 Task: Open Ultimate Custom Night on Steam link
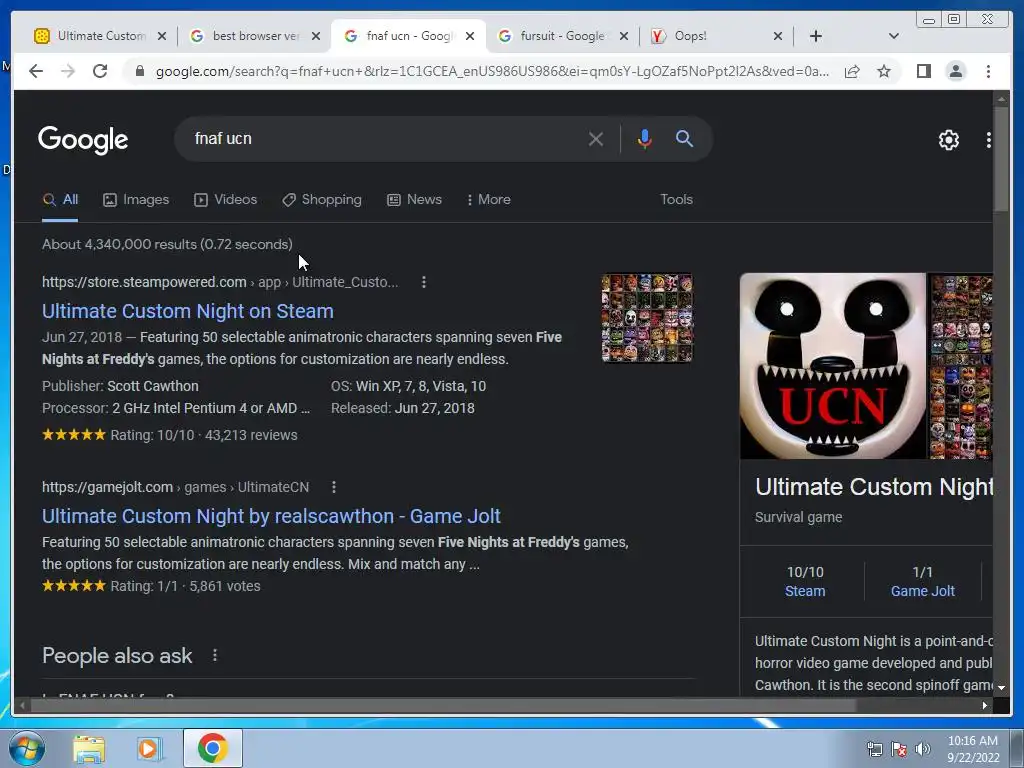pos(187,311)
